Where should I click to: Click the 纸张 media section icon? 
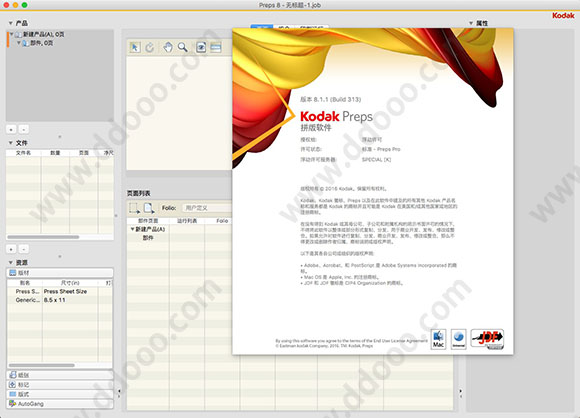point(13,375)
